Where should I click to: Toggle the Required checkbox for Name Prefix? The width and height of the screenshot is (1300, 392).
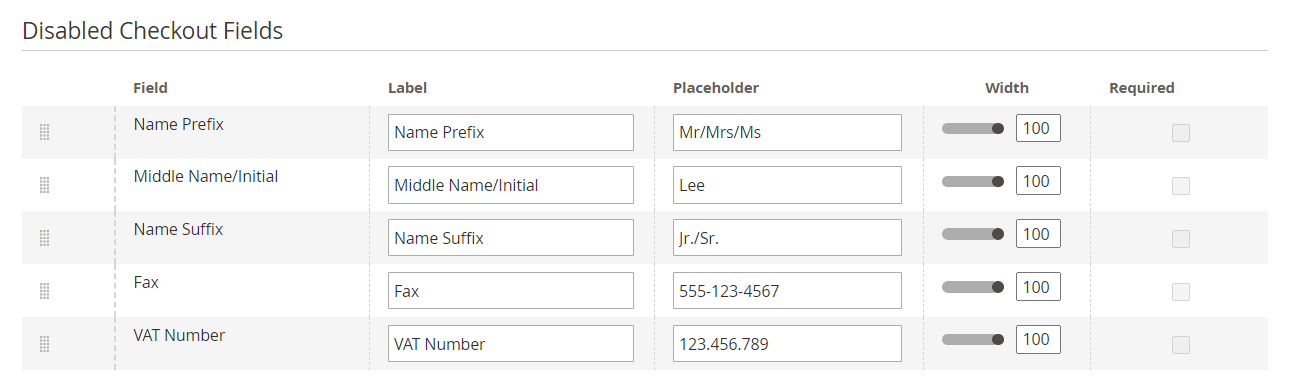pos(1181,133)
